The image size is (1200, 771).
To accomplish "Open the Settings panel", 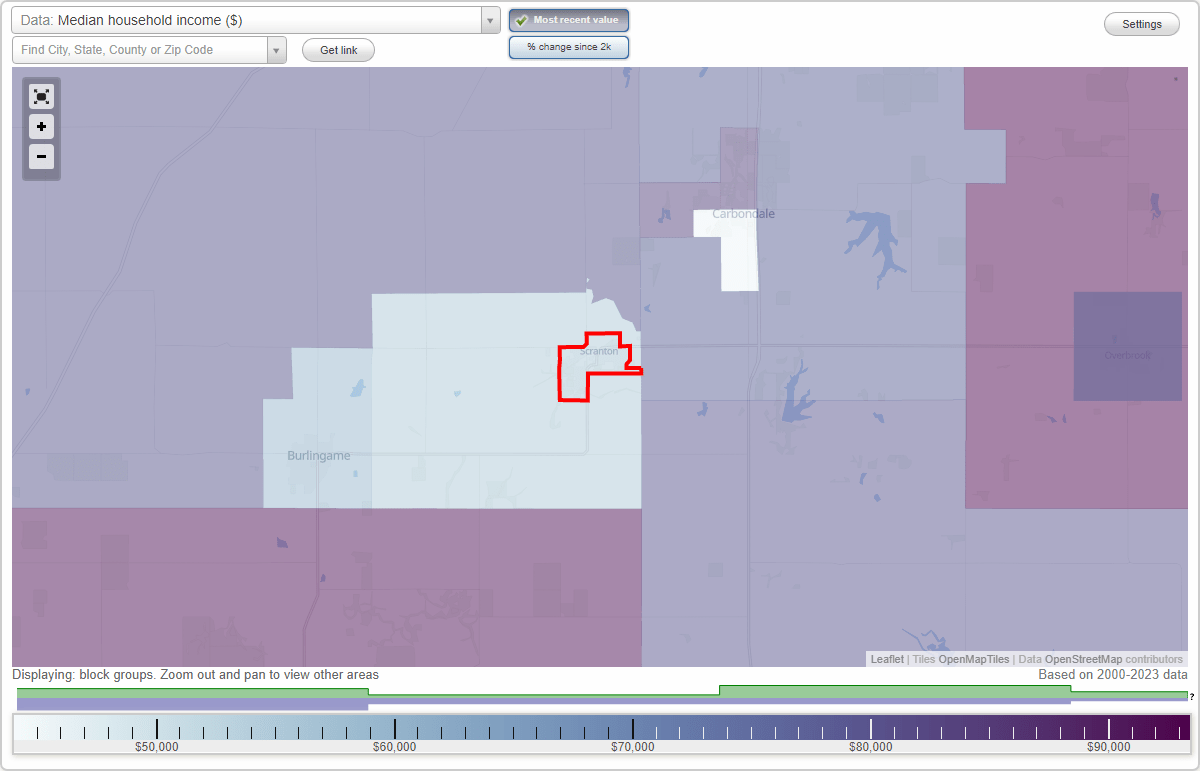I will point(1141,23).
